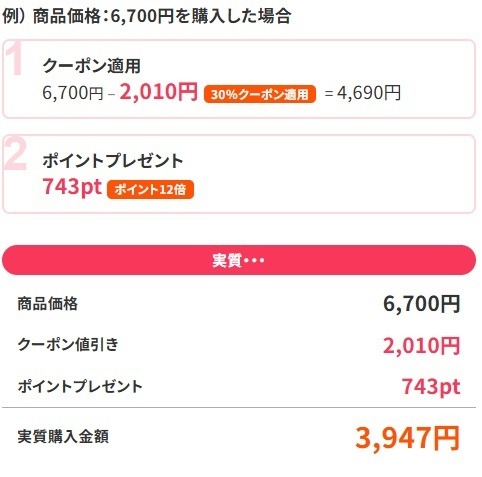The height and width of the screenshot is (477, 482).
Task: Select the large number 1 step marker
Action: click(x=14, y=58)
